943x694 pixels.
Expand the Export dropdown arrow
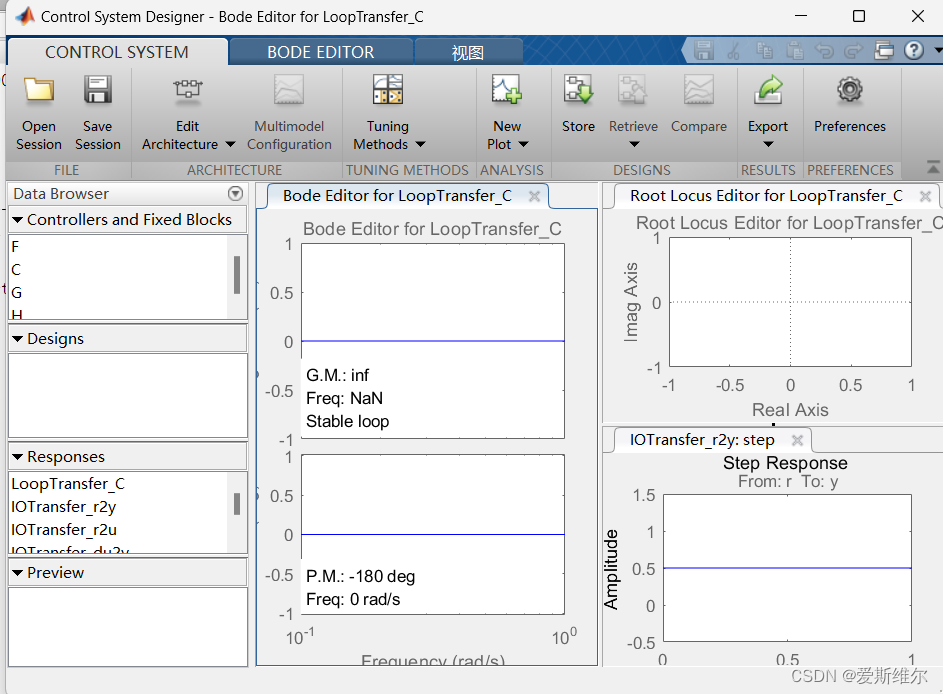[x=768, y=144]
